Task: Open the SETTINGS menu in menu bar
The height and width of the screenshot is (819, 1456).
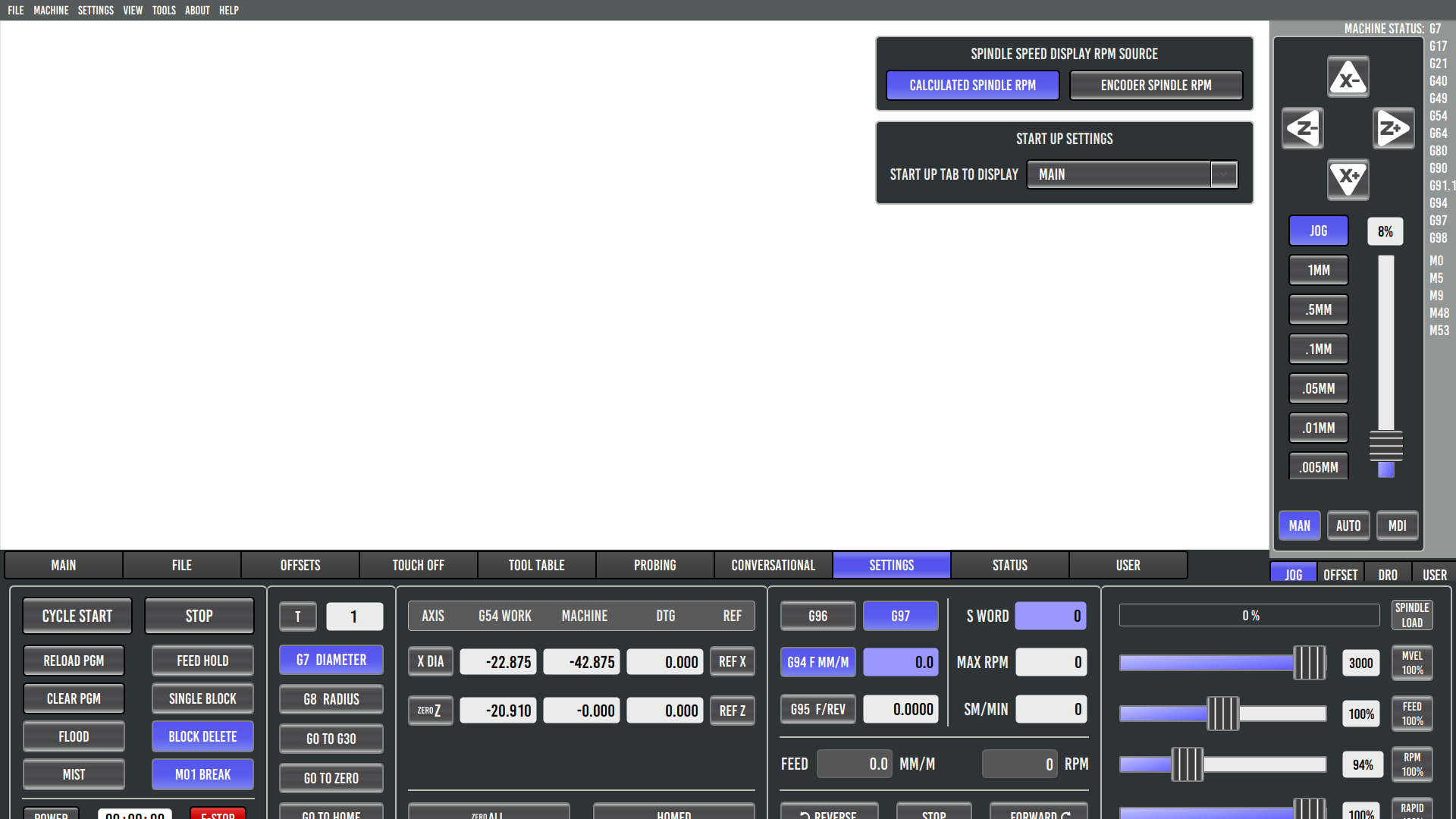Action: click(x=96, y=10)
